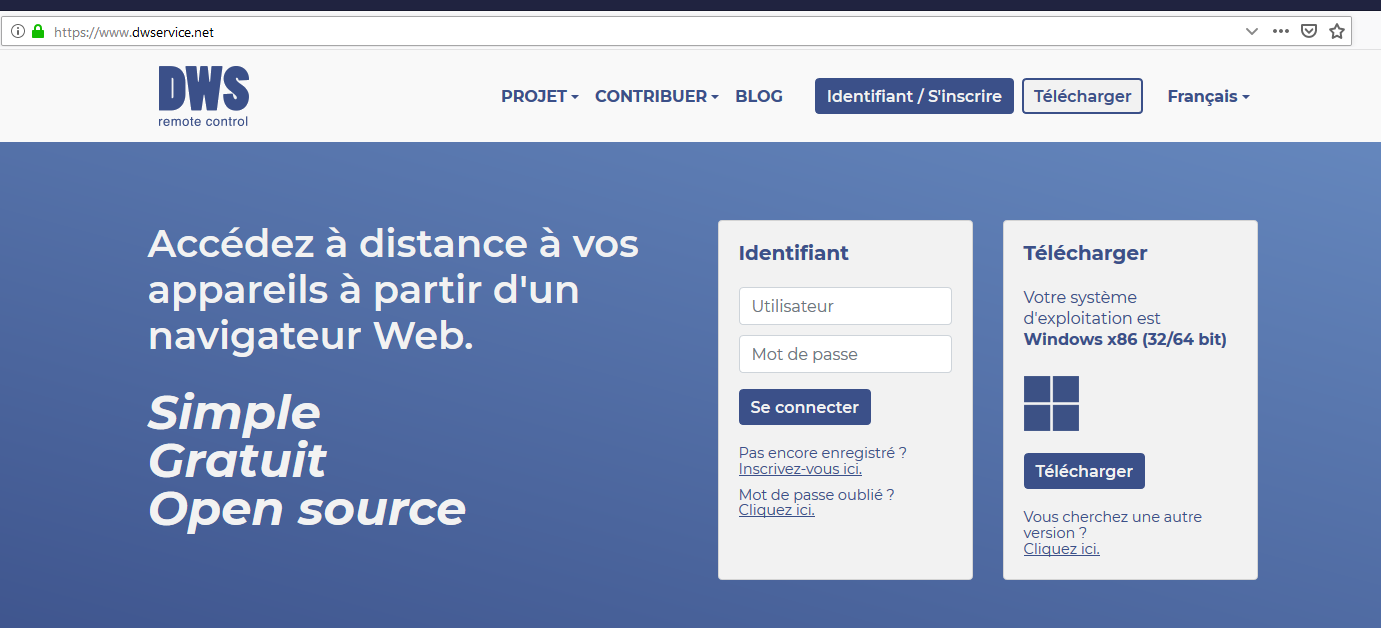Image resolution: width=1381 pixels, height=628 pixels.
Task: Save page with the Pocket icon
Action: coord(1308,32)
